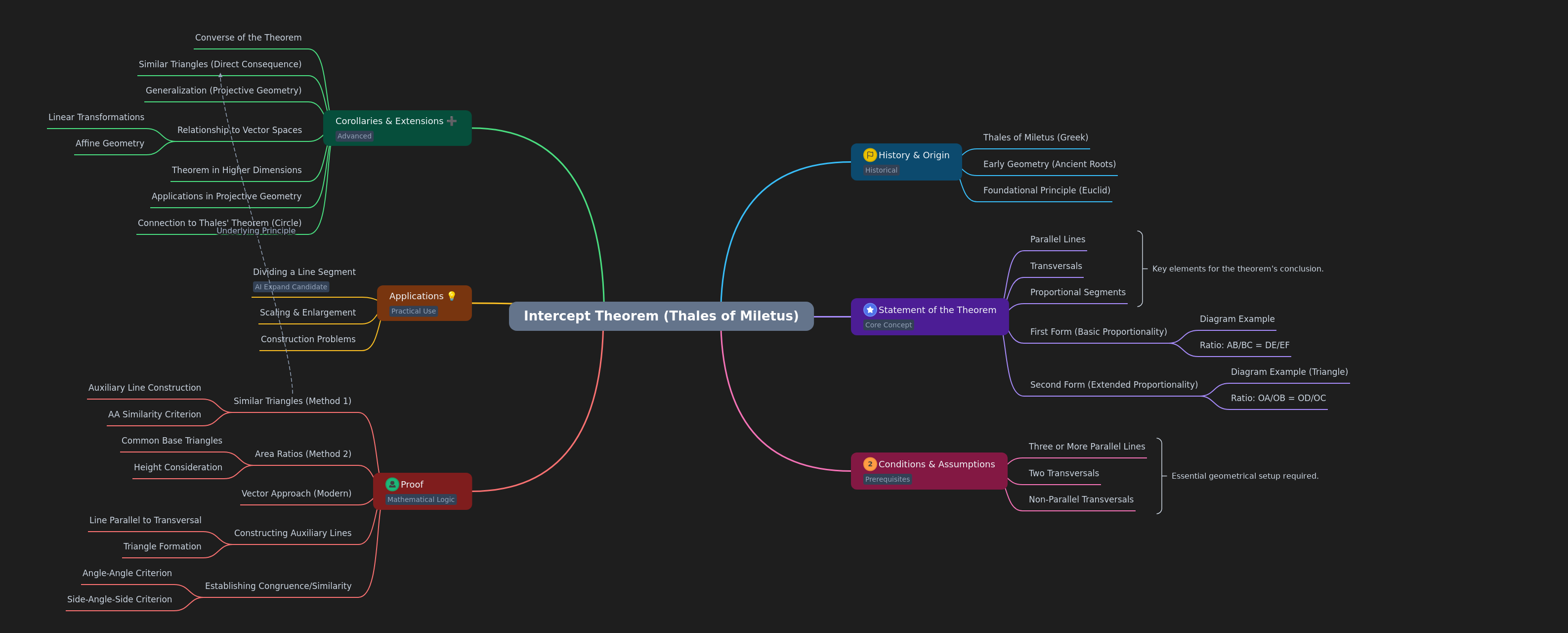Click the Prerequisites tag
1568x633 pixels.
[887, 479]
